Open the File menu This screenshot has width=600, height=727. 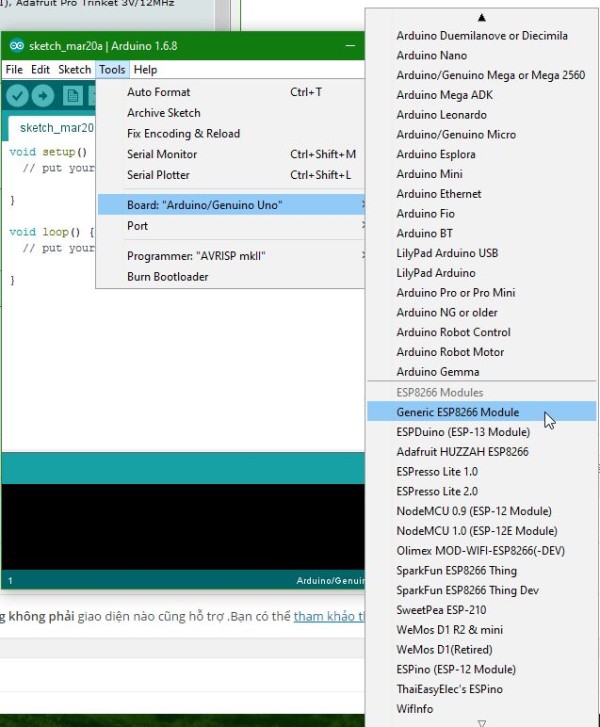[x=14, y=70]
